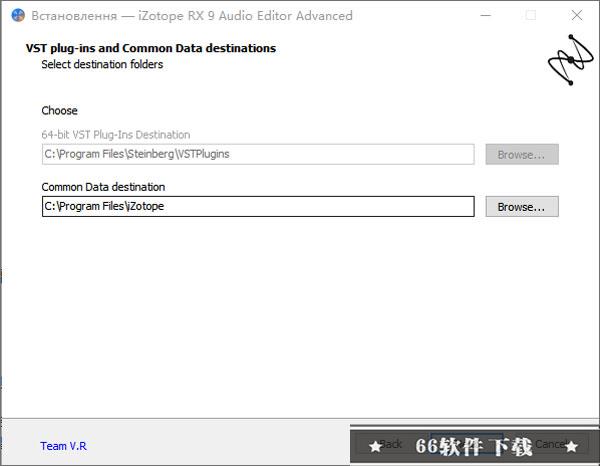The image size is (600, 466).
Task: Click the iZotope logo in the header
Action: (x=570, y=60)
